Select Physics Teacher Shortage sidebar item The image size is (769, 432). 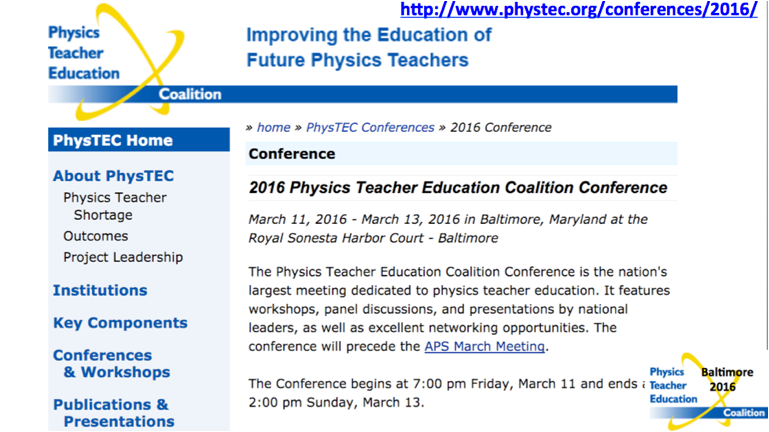tap(115, 206)
